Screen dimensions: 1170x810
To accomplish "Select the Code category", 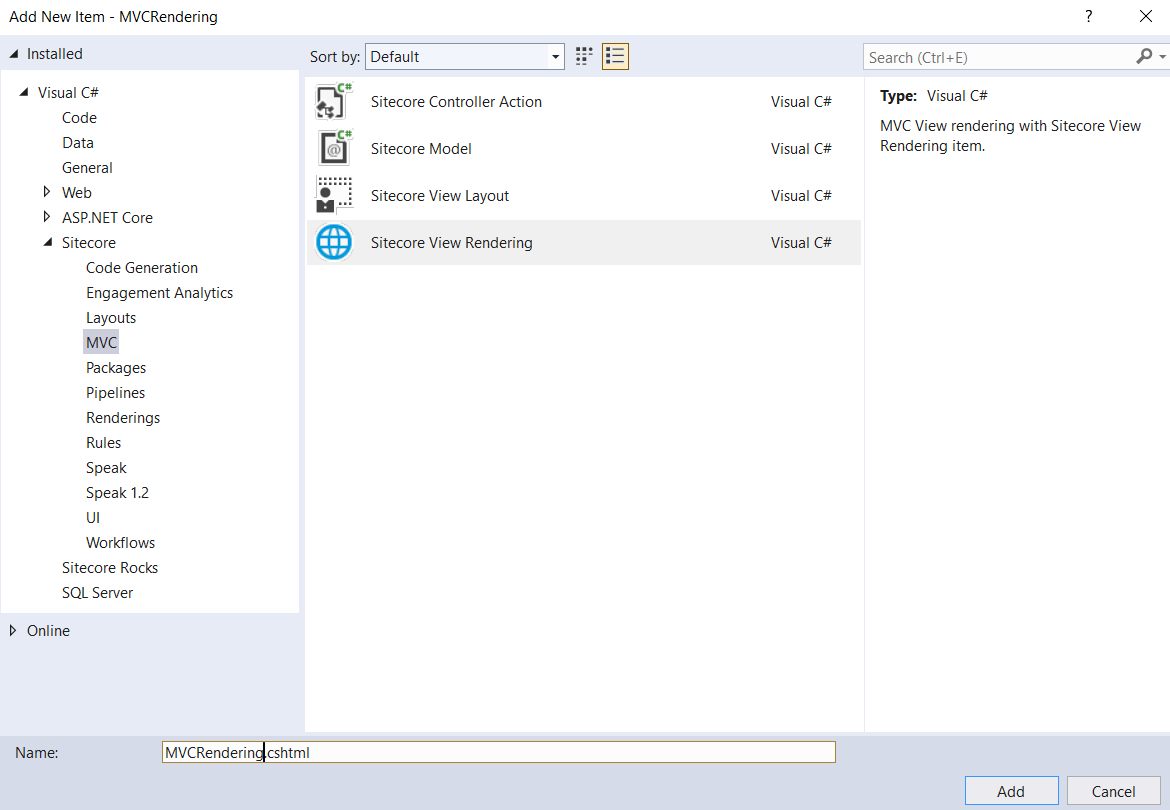I will coord(79,118).
